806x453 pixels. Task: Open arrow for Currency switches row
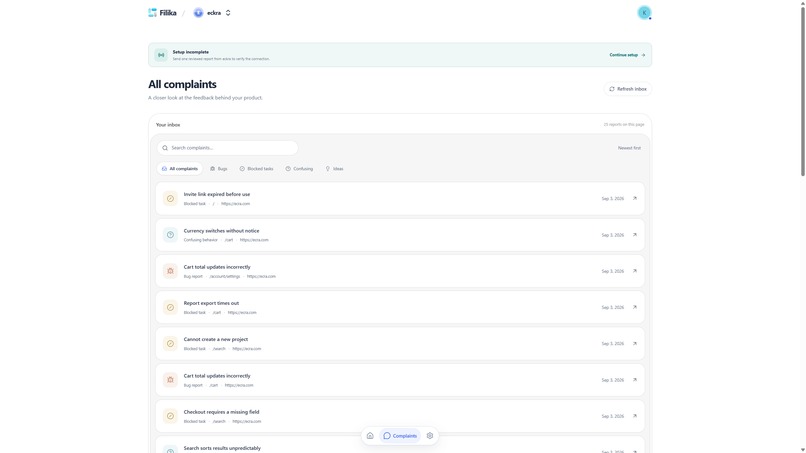pos(634,235)
